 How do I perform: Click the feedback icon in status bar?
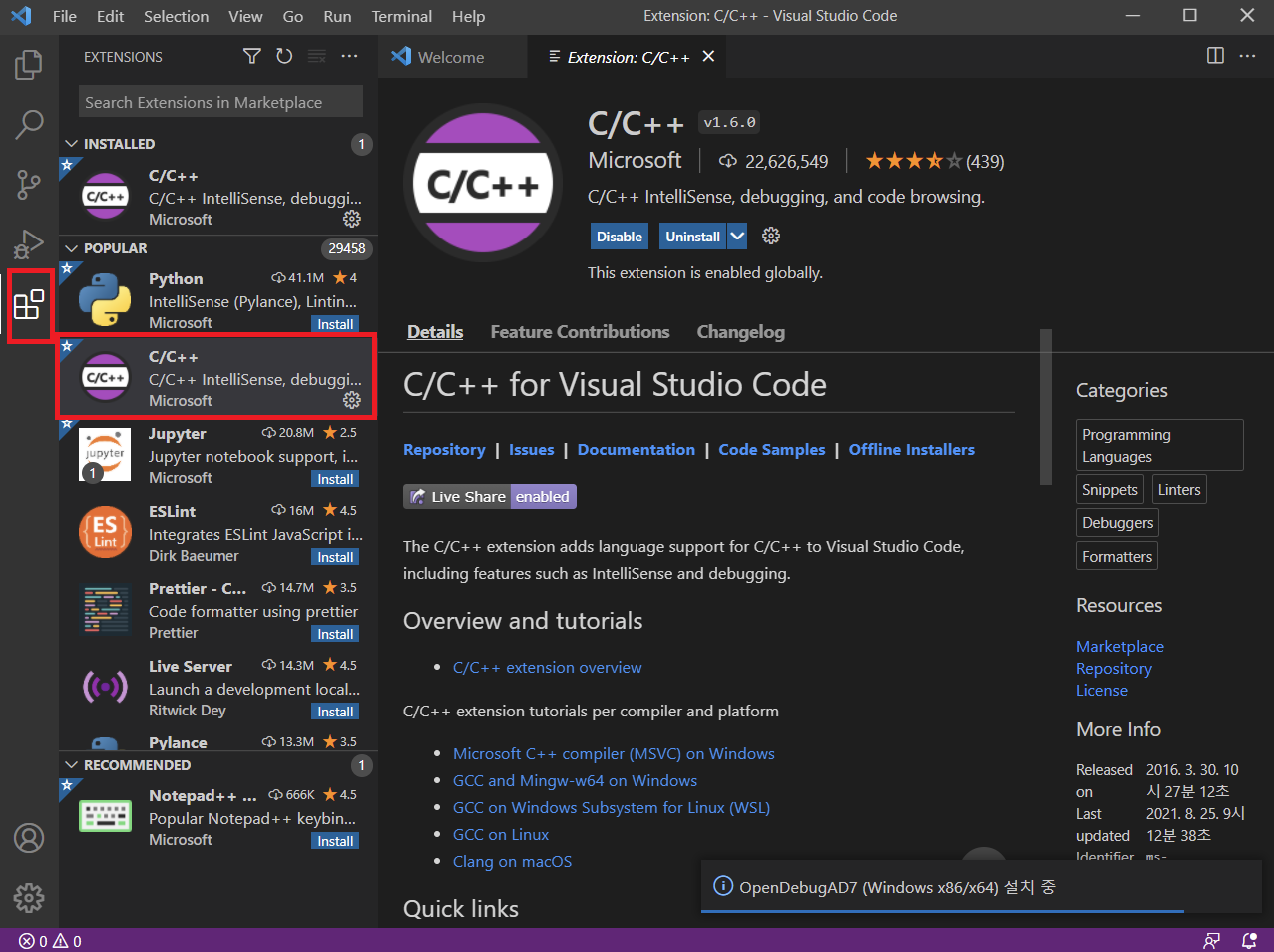[1211, 941]
